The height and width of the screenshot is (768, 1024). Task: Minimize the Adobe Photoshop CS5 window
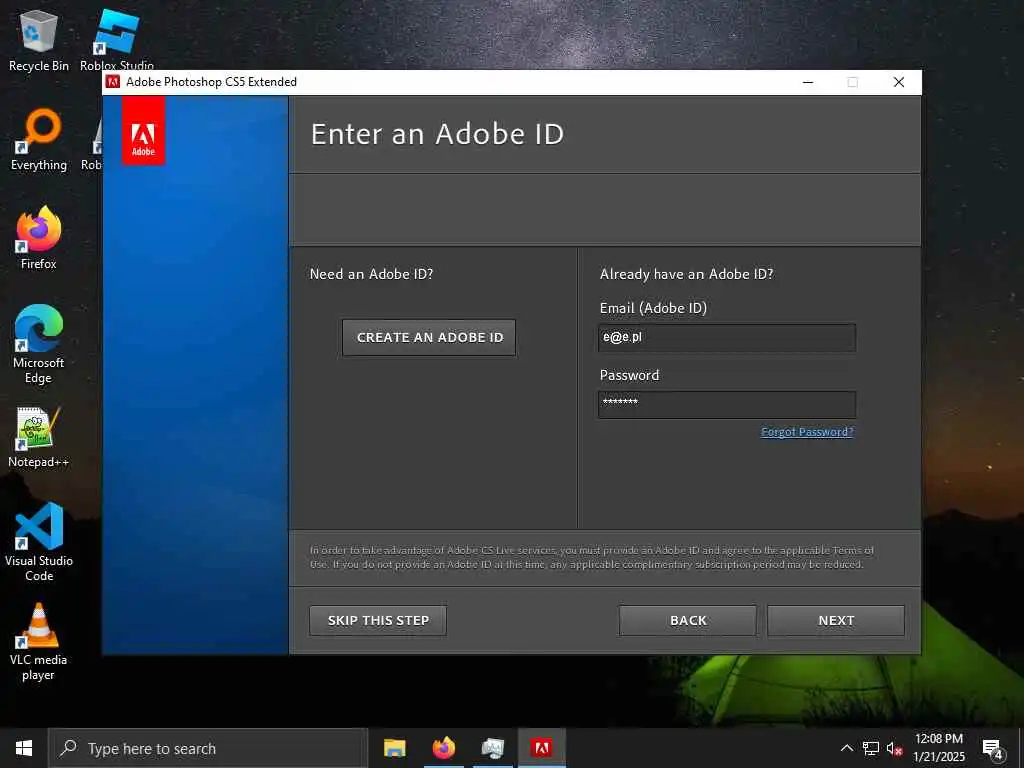808,82
